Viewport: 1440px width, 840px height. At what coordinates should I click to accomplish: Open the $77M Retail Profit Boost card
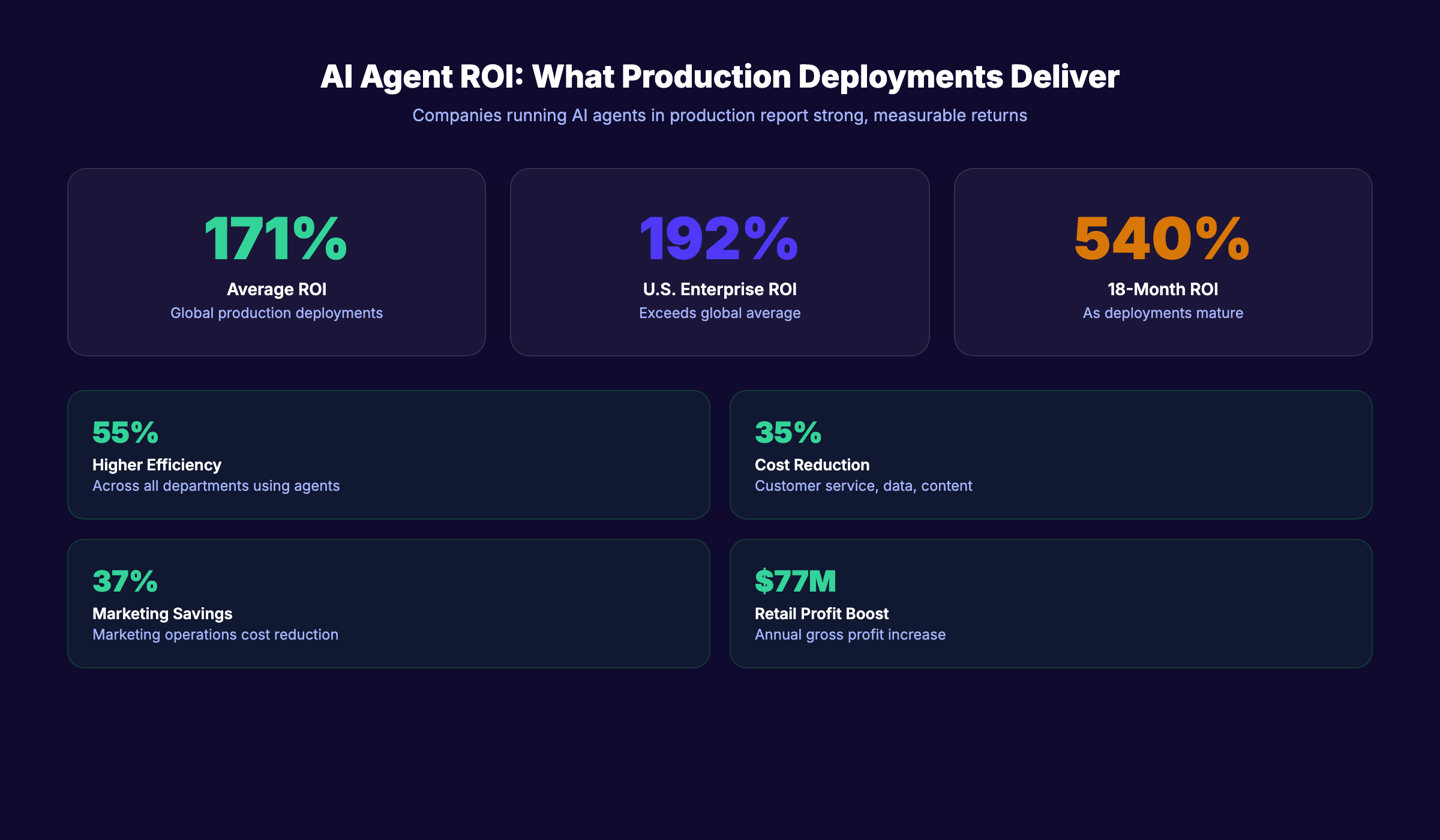point(1051,602)
